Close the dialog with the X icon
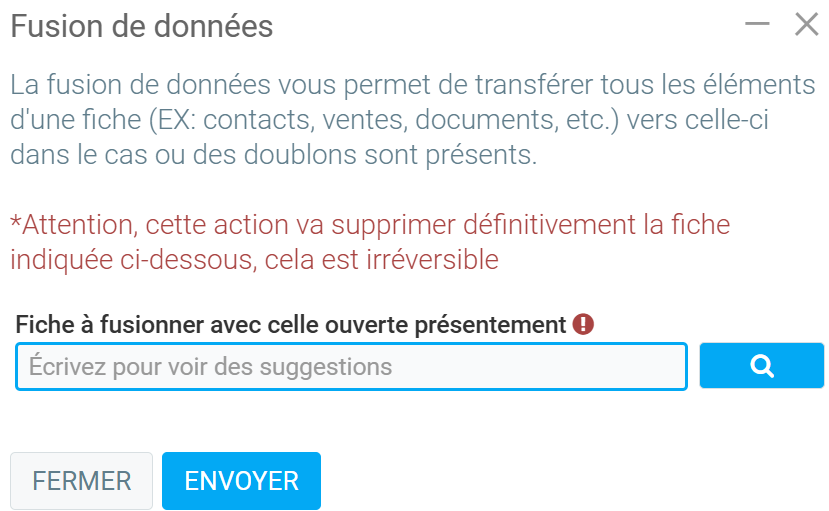The width and height of the screenshot is (829, 511). (806, 25)
